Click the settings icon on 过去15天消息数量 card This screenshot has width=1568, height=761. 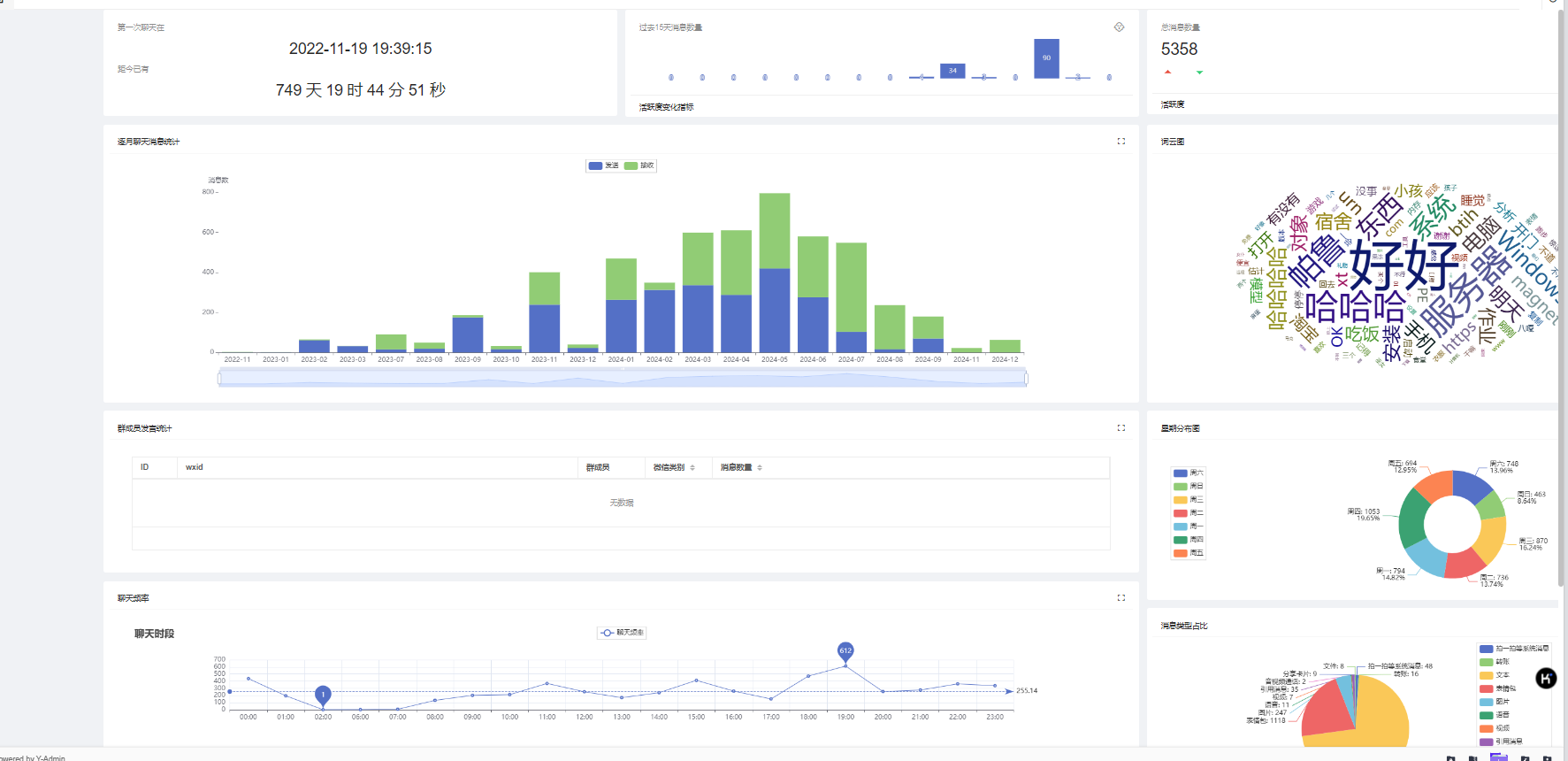click(1119, 27)
